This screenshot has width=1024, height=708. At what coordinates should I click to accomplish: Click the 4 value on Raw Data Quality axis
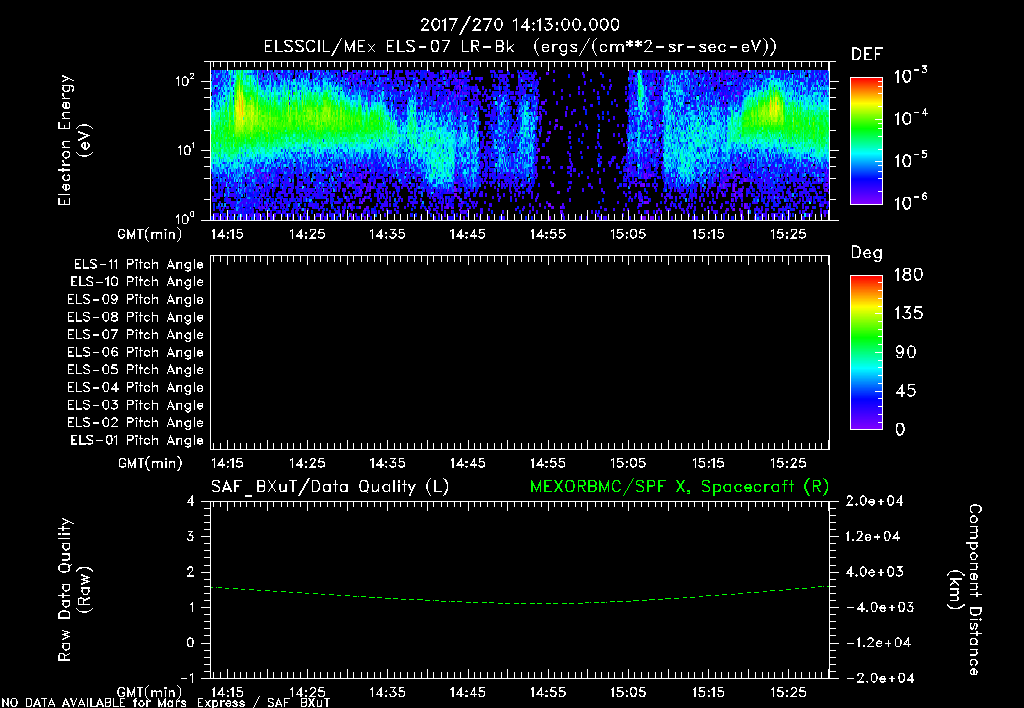(x=190, y=501)
